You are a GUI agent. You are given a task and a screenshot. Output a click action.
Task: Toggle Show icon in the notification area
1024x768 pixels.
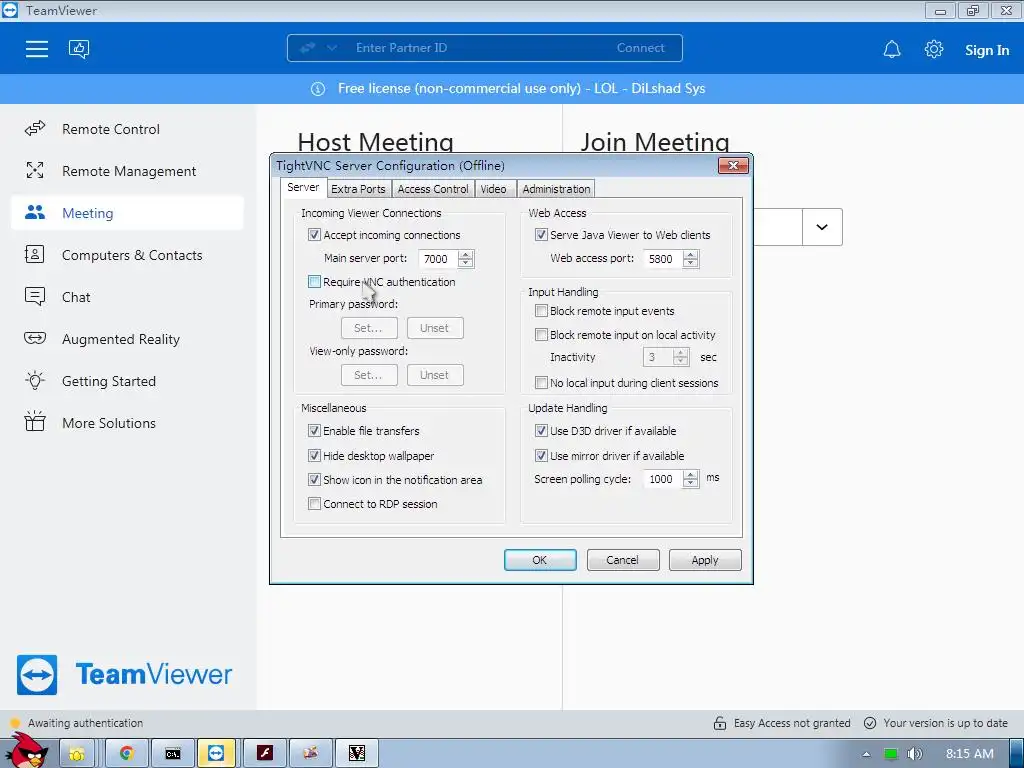coord(314,479)
